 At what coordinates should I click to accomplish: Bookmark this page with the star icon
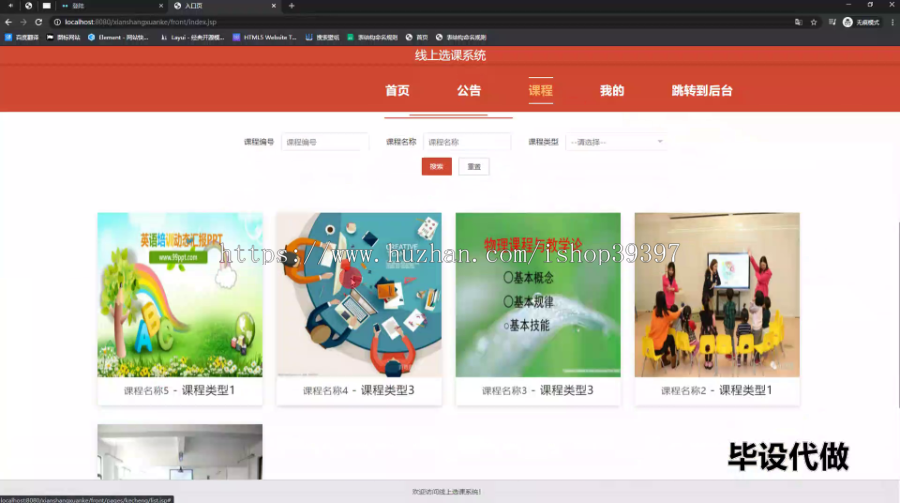pyautogui.click(x=814, y=22)
